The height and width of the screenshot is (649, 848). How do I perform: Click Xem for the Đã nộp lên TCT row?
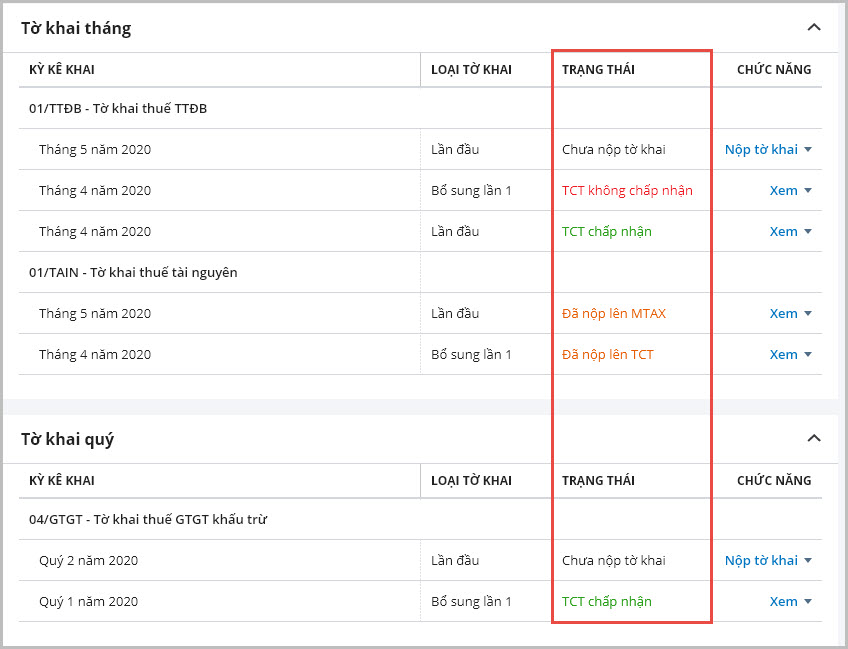click(783, 355)
